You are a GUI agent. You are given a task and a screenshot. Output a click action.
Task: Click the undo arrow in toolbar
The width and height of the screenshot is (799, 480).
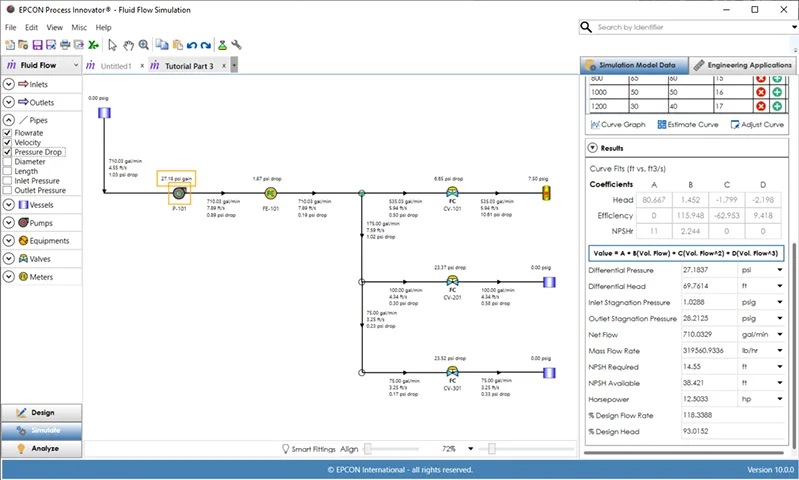[191, 45]
